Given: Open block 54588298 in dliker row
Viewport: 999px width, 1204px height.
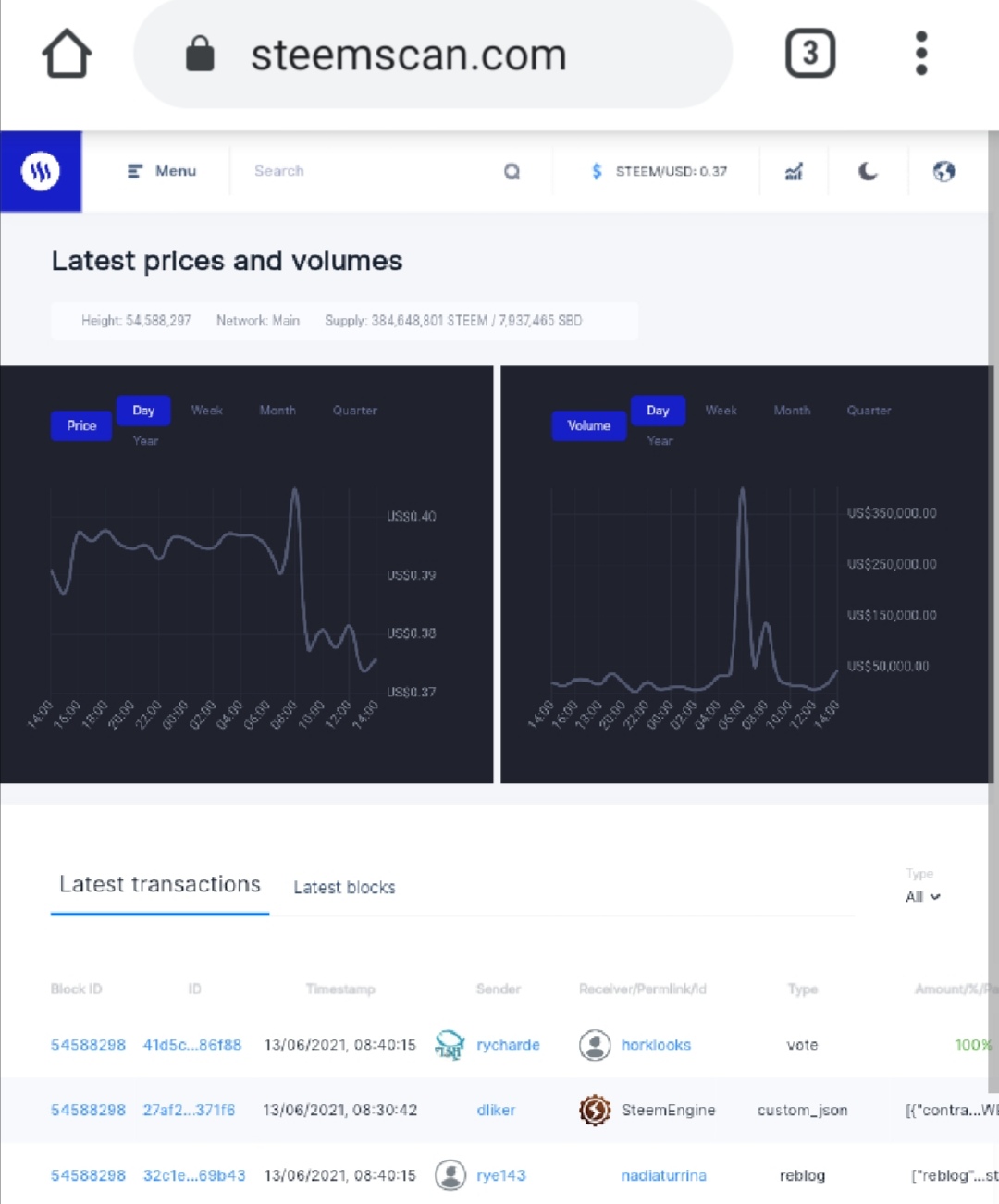Looking at the screenshot, I should [88, 1111].
